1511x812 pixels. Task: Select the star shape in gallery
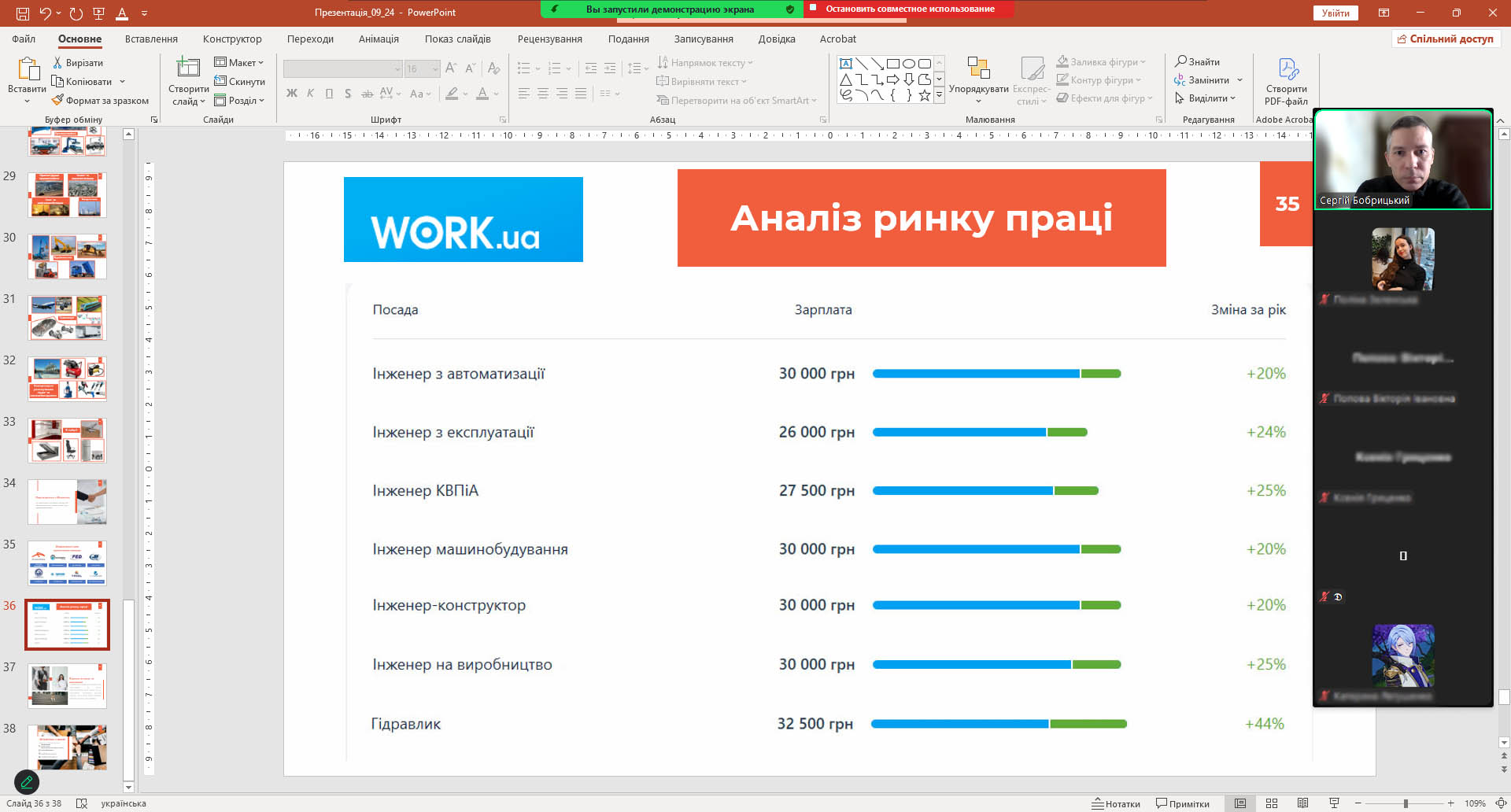pos(925,95)
